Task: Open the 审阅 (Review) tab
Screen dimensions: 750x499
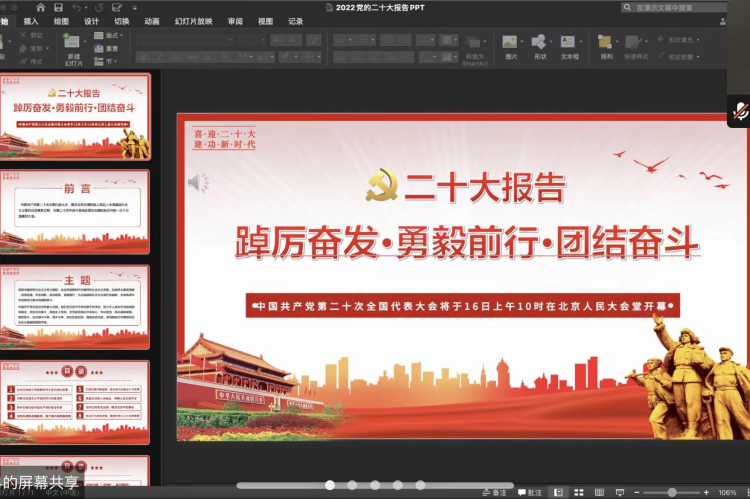Action: [x=235, y=21]
